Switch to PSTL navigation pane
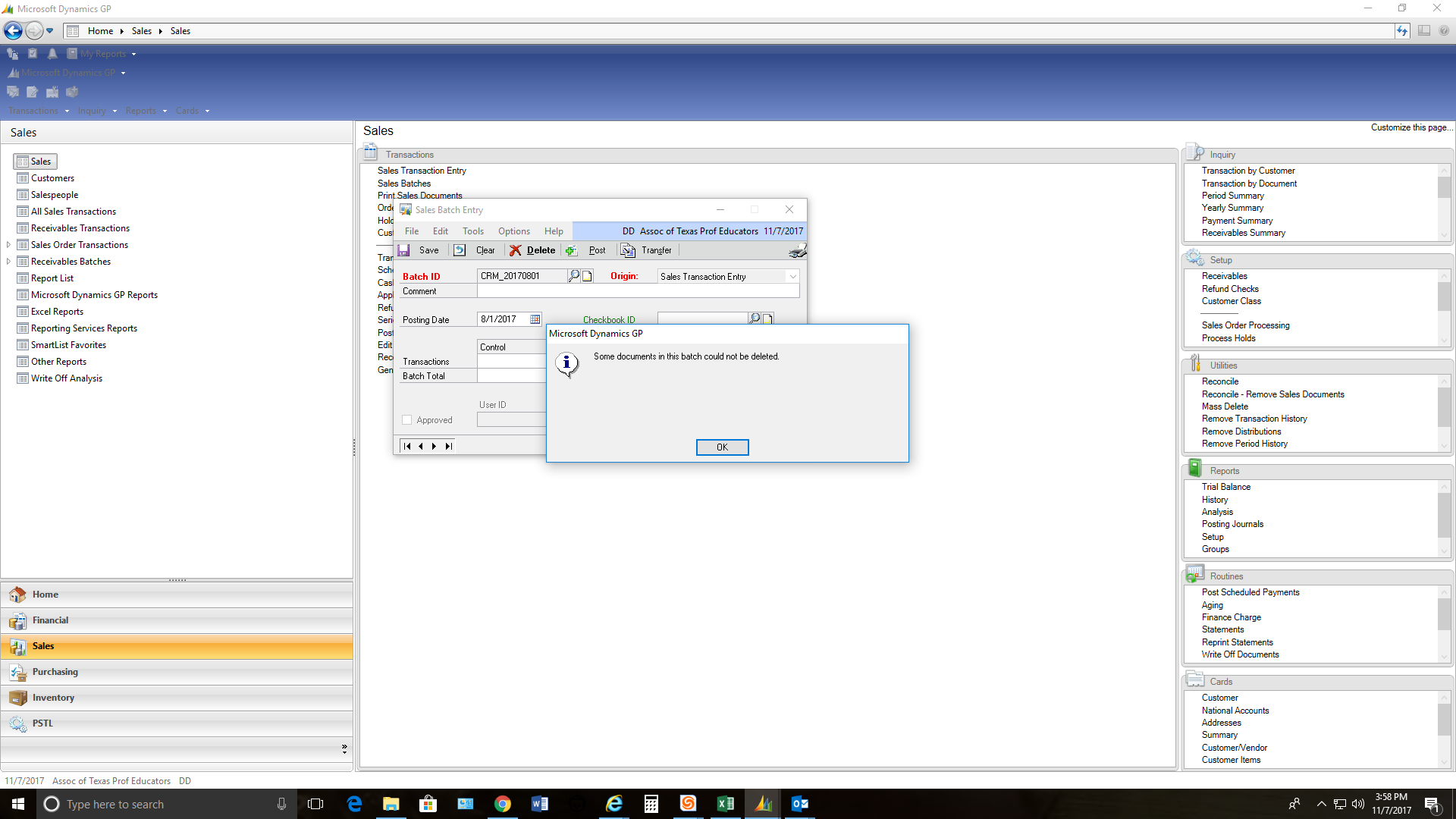The image size is (1456, 819). point(177,723)
